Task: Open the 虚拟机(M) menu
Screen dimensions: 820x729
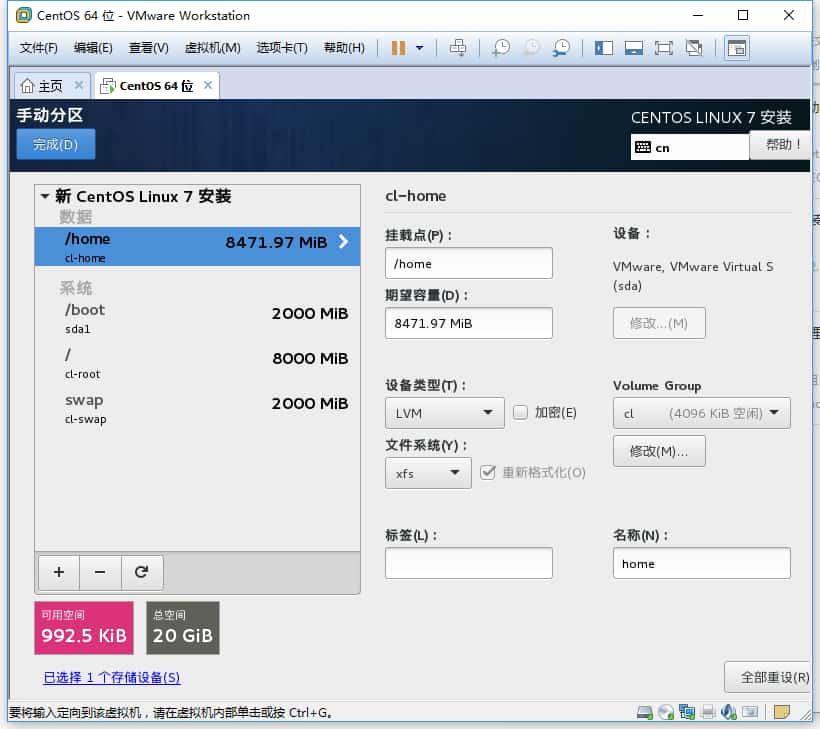Action: tap(212, 48)
